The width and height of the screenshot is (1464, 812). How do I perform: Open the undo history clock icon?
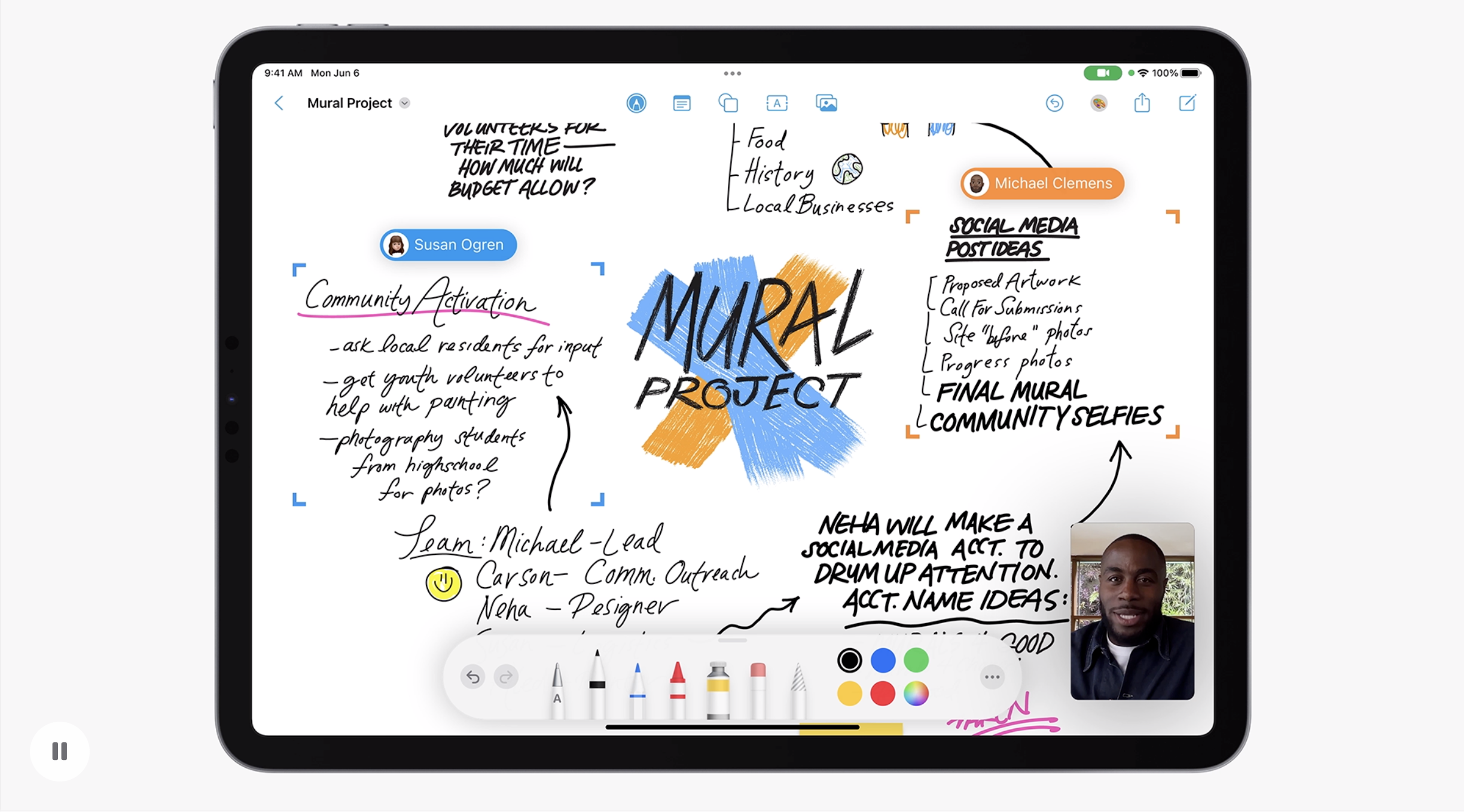pos(1054,103)
